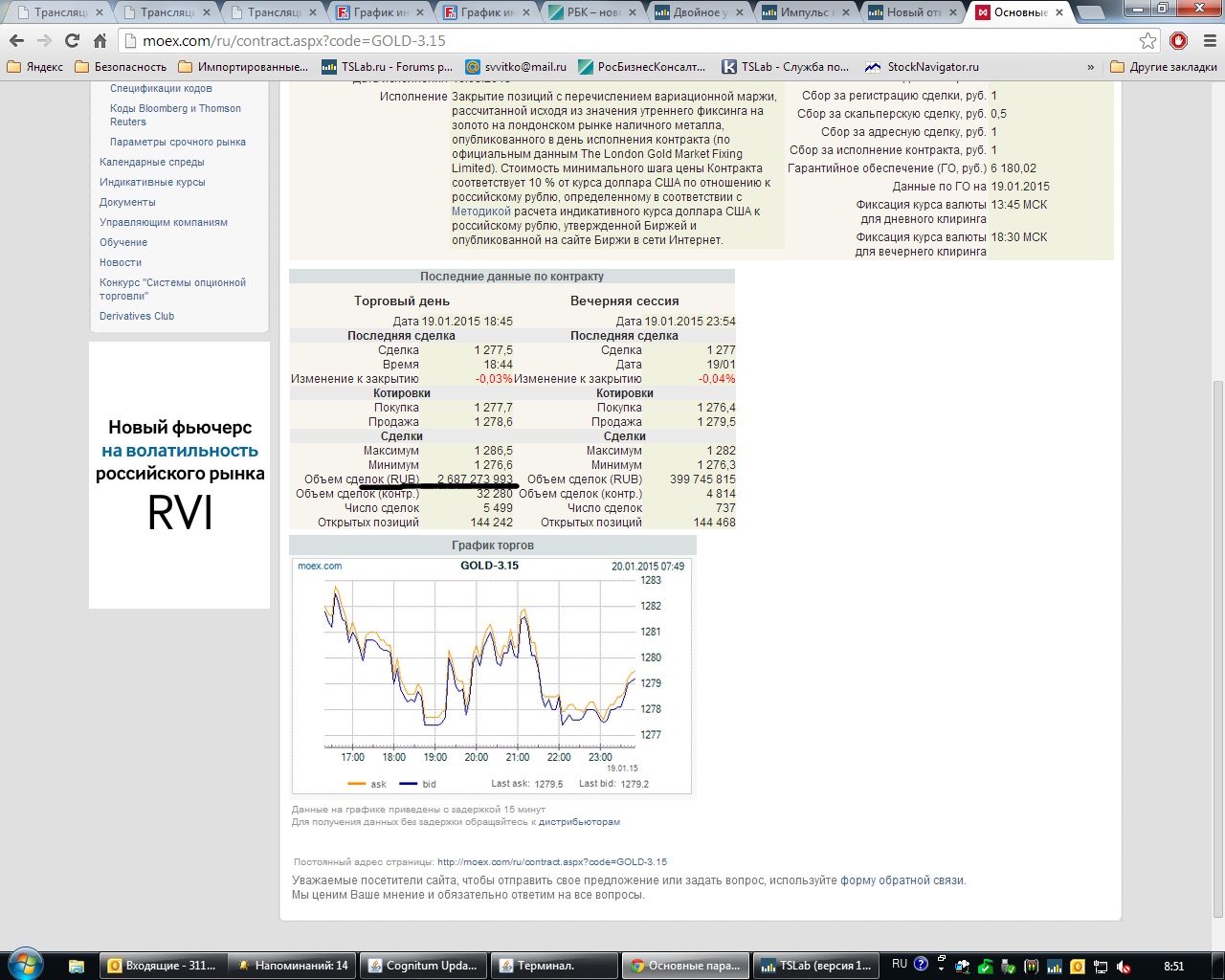
Task: Open the РосБизнесКонсалт bookmark
Action: point(642,67)
